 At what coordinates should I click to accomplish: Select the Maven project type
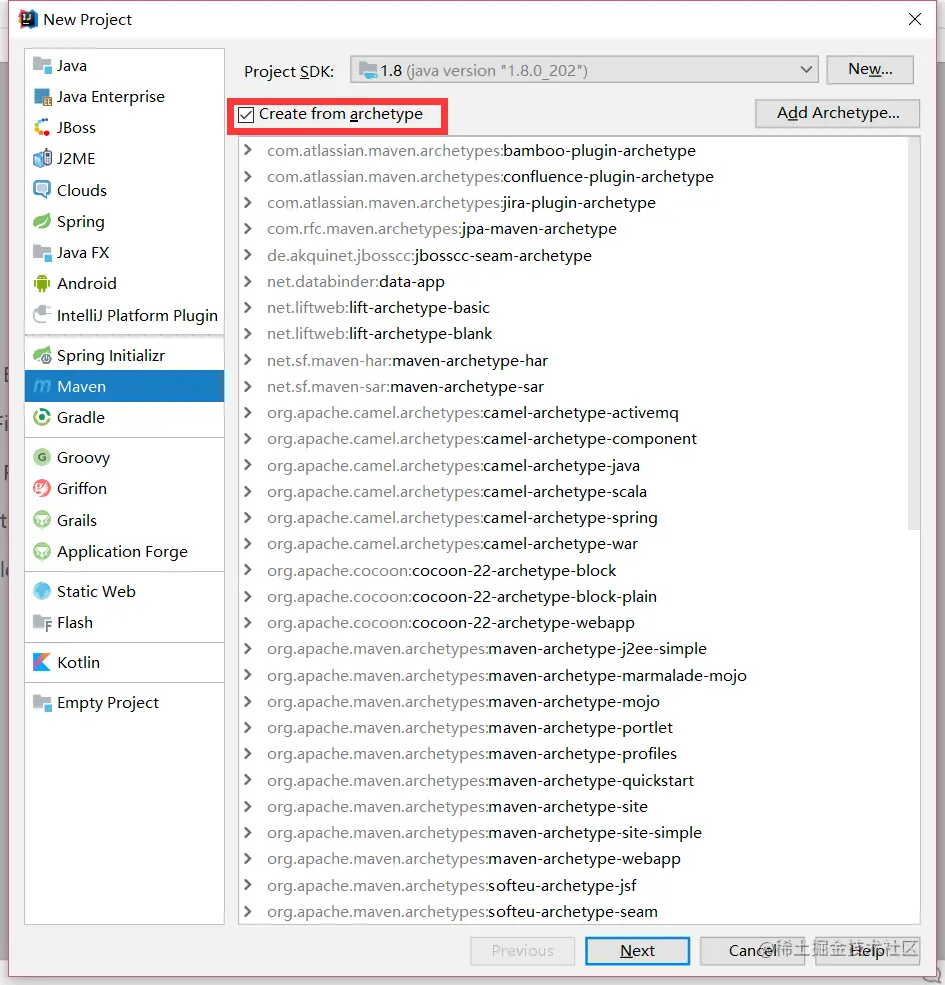tap(124, 386)
